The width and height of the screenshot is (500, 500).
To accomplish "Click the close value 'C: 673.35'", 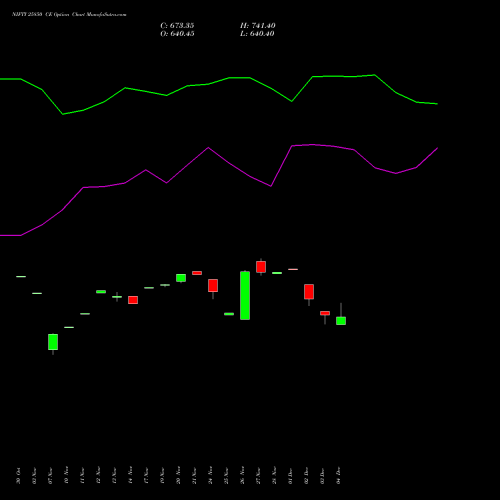I will (177, 26).
